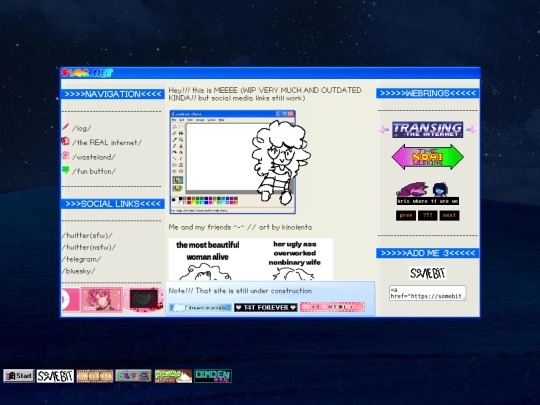Open the SOMEBIT taskbar badge
The width and height of the screenshot is (540, 405).
click(55, 376)
